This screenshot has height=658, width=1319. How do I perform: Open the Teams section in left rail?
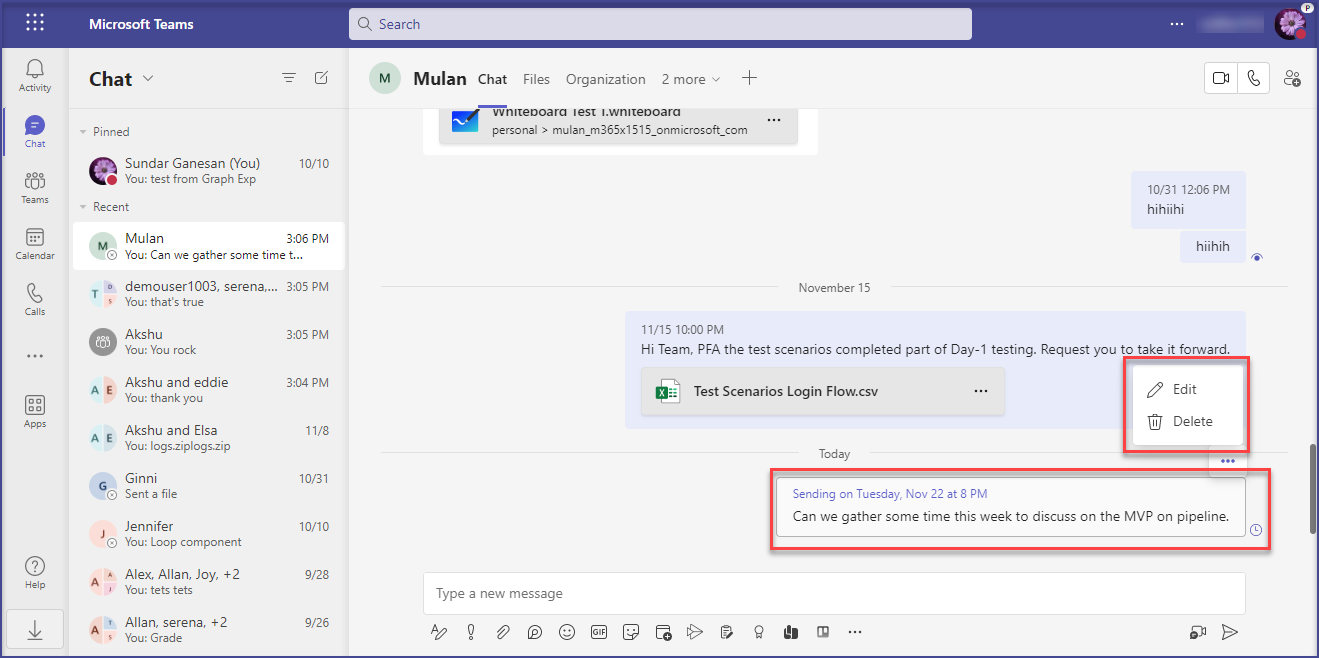coord(35,187)
